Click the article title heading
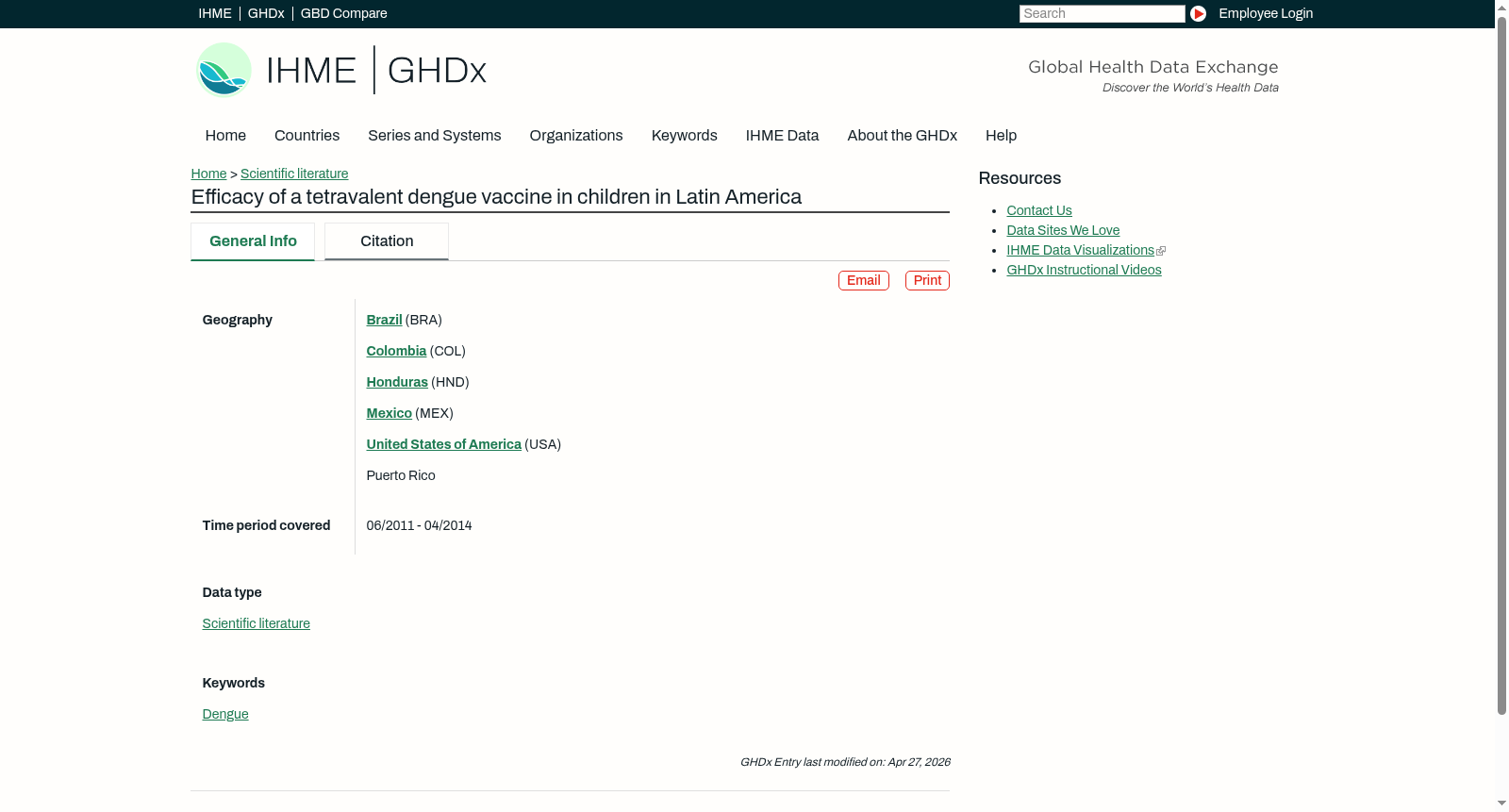 (496, 197)
